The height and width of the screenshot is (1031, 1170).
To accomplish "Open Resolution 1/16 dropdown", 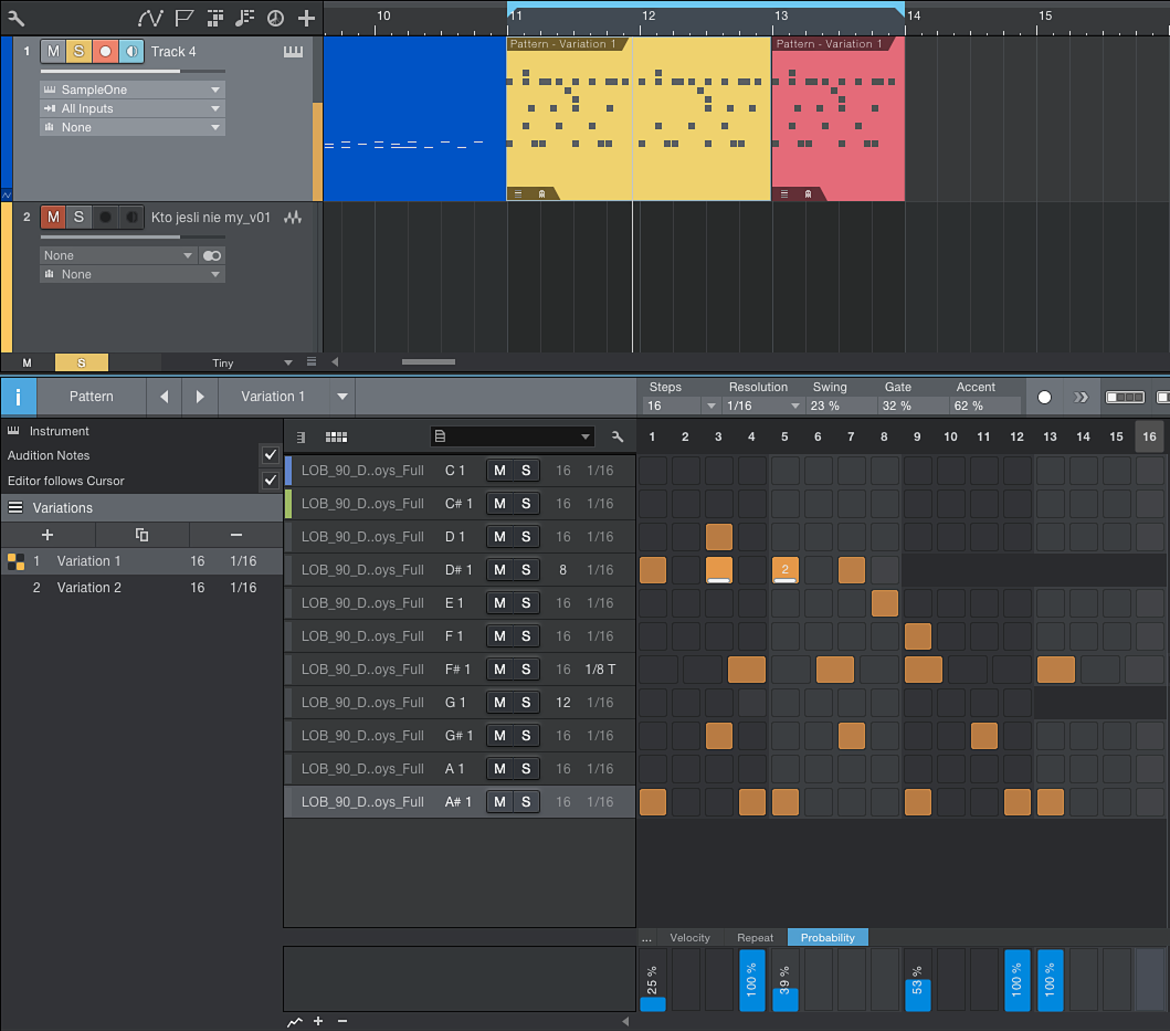I will tap(795, 406).
